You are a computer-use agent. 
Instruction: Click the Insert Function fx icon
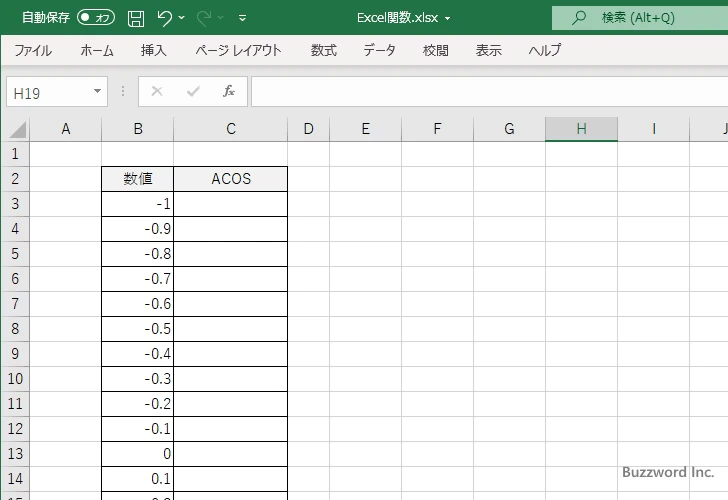228,91
